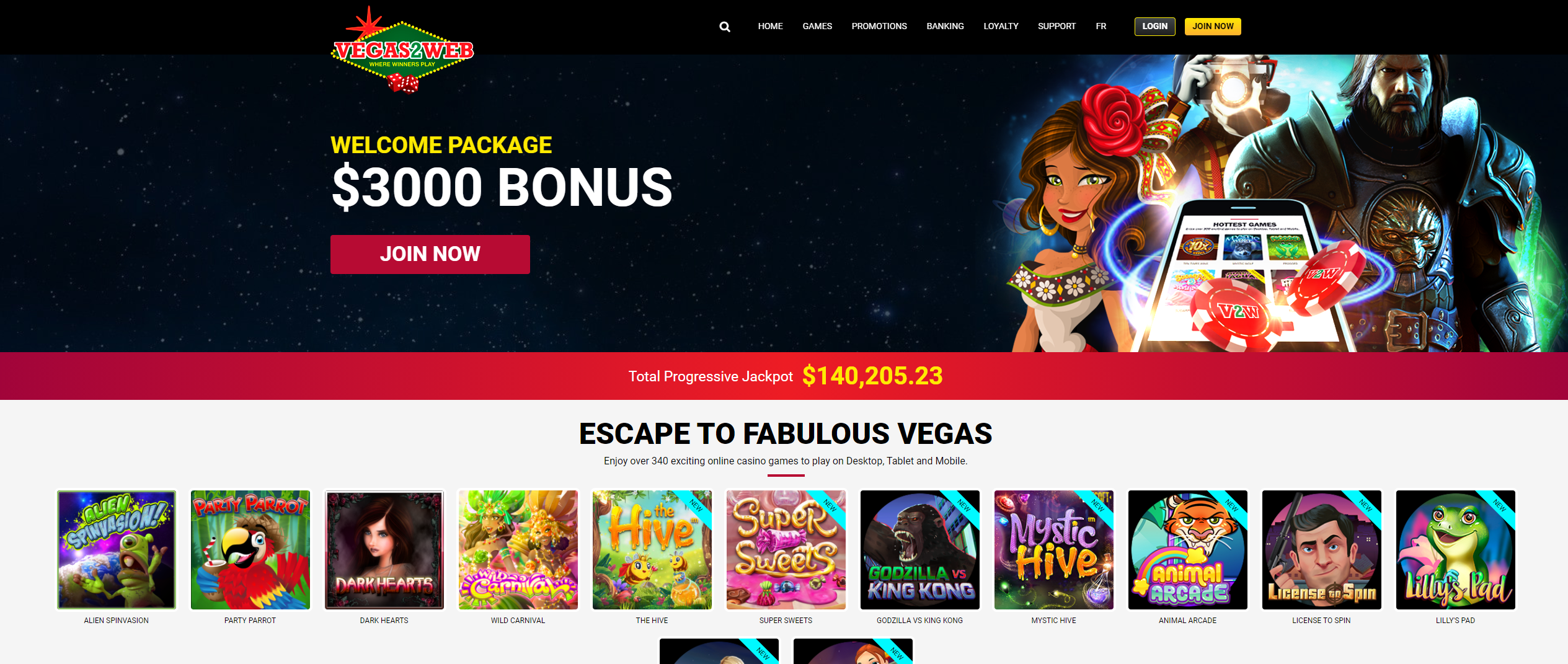
Task: Click the red Join Now banner button
Action: pyautogui.click(x=430, y=254)
